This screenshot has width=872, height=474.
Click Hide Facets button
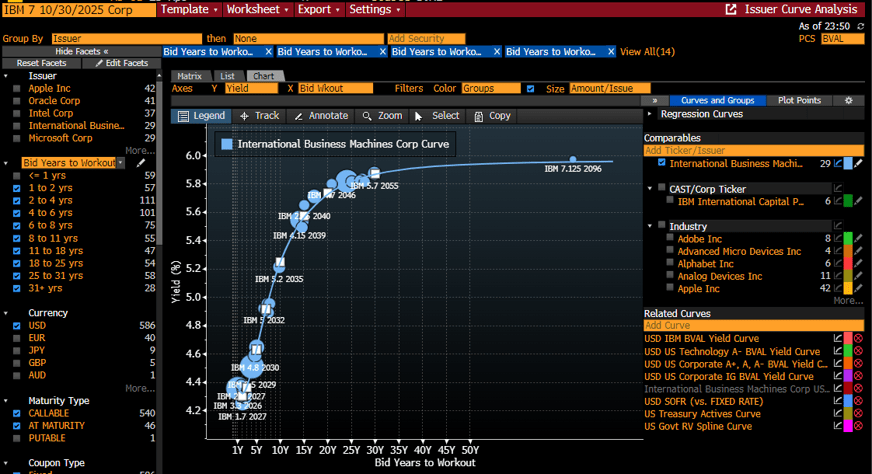click(x=82, y=51)
